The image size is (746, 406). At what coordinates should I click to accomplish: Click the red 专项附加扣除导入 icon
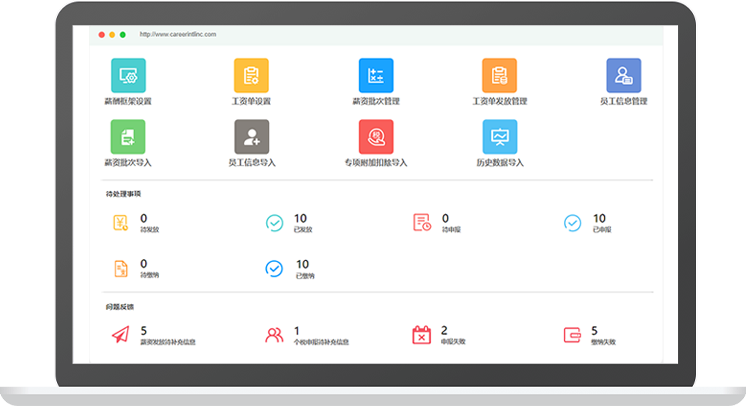click(376, 137)
